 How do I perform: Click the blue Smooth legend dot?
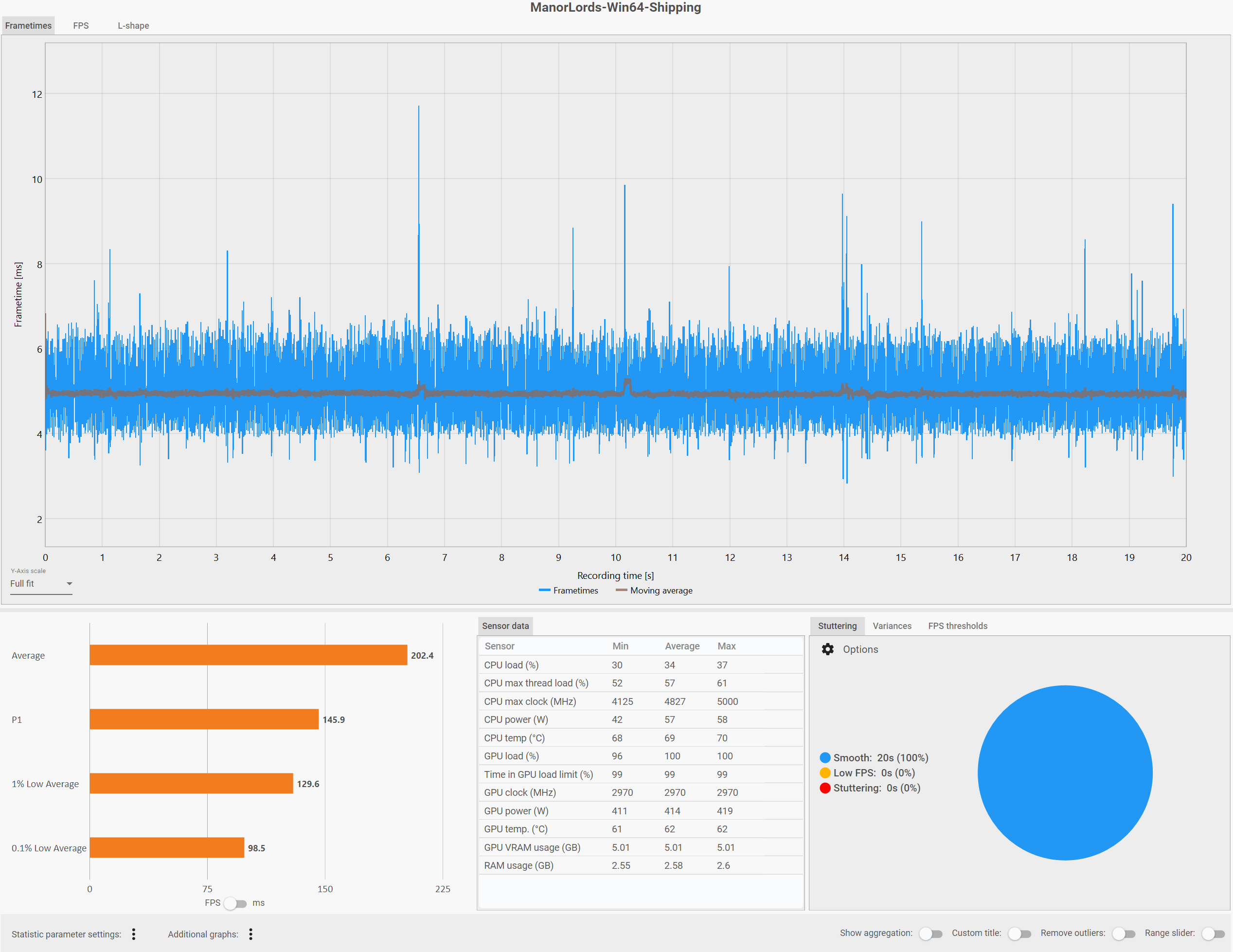(825, 758)
